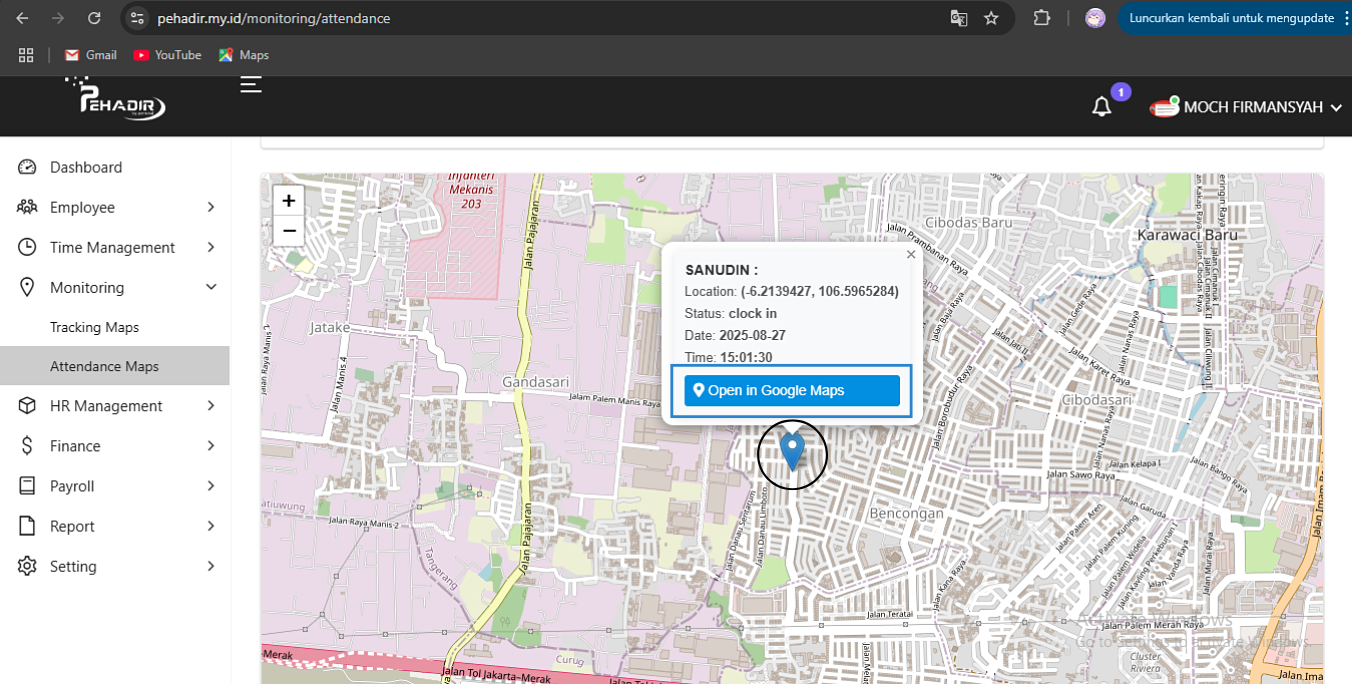Click the Finance dollar icon
1352x684 pixels.
click(26, 445)
